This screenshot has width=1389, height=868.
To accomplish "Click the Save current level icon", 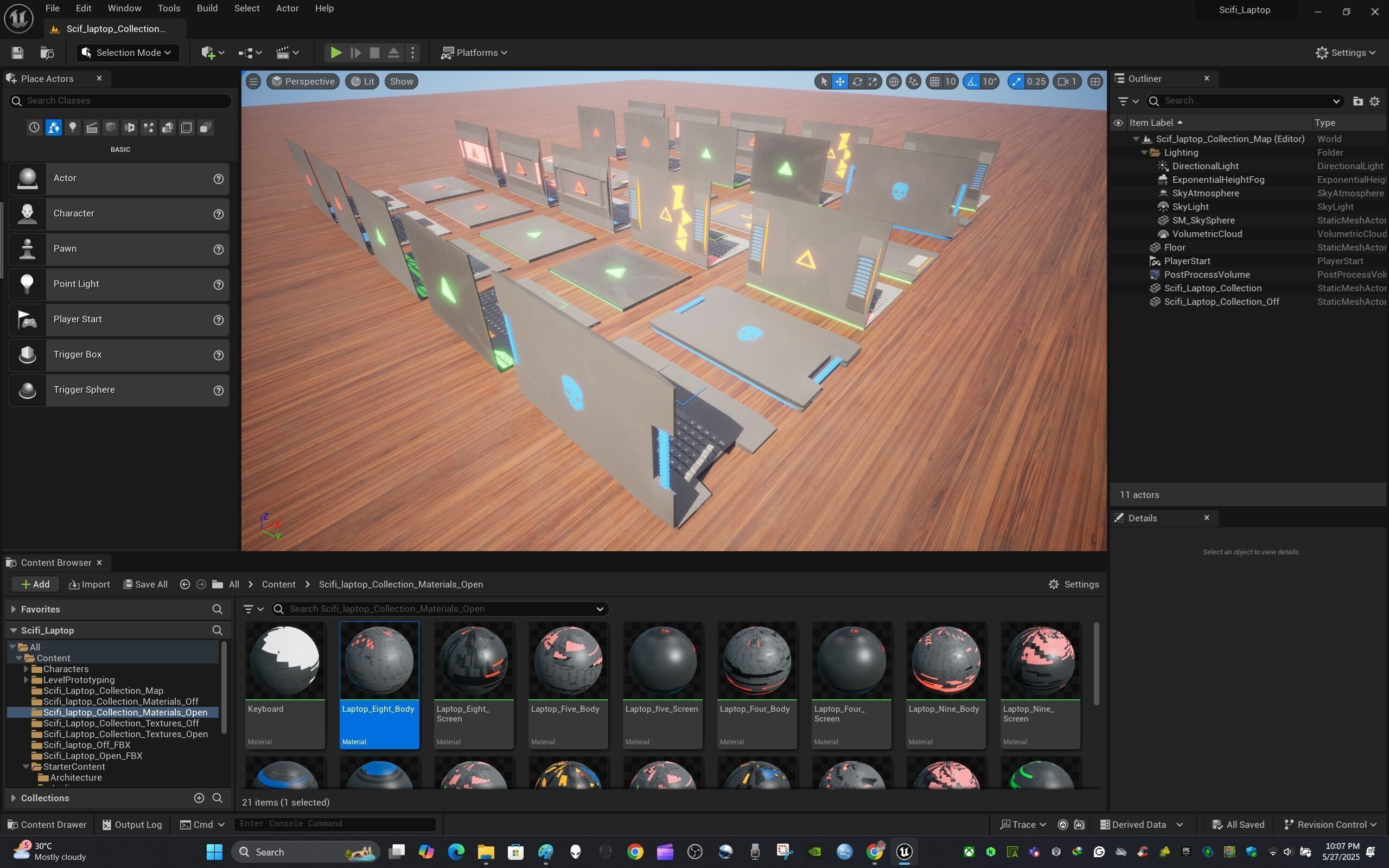I will (x=17, y=53).
